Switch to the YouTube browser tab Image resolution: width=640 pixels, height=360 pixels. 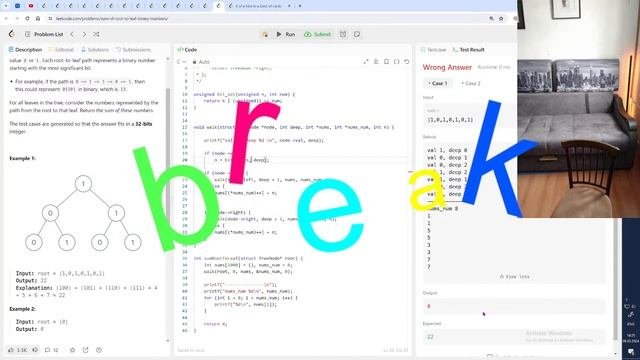point(31,6)
